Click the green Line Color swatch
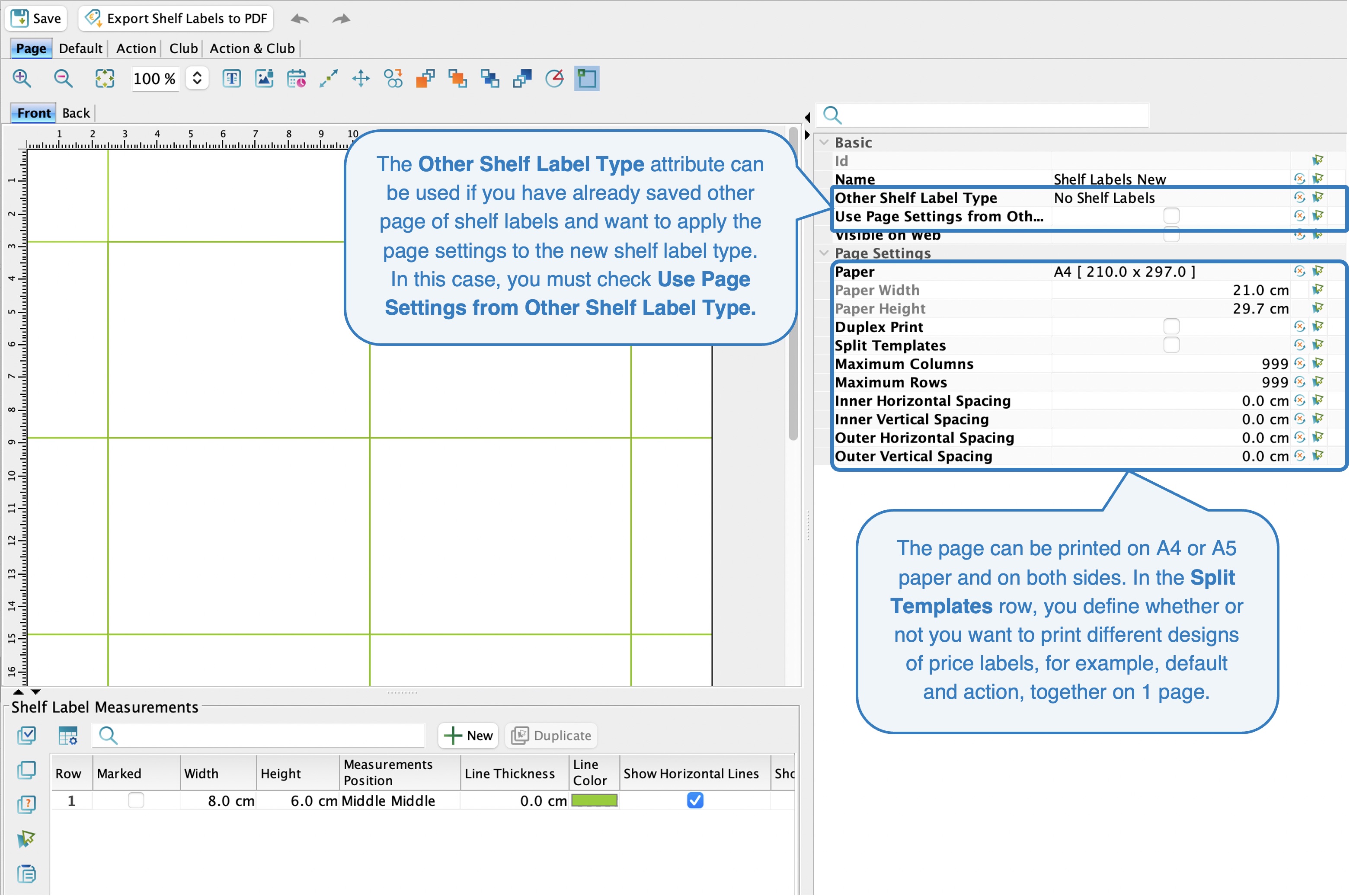The height and width of the screenshot is (896, 1356). [x=595, y=800]
